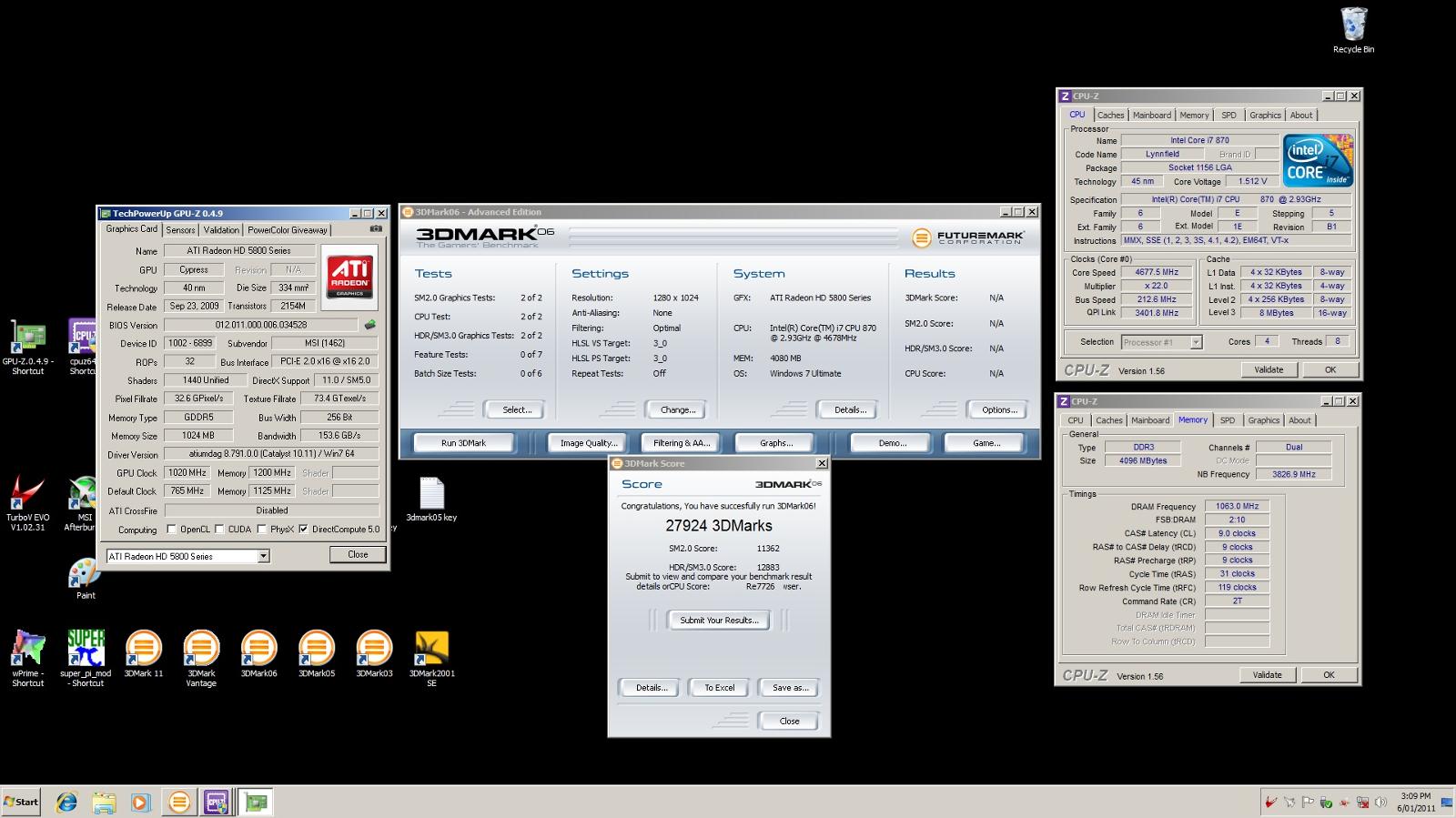Open Caches tab in upper CPU-Z window
The width and height of the screenshot is (1456, 818).
click(x=1110, y=116)
